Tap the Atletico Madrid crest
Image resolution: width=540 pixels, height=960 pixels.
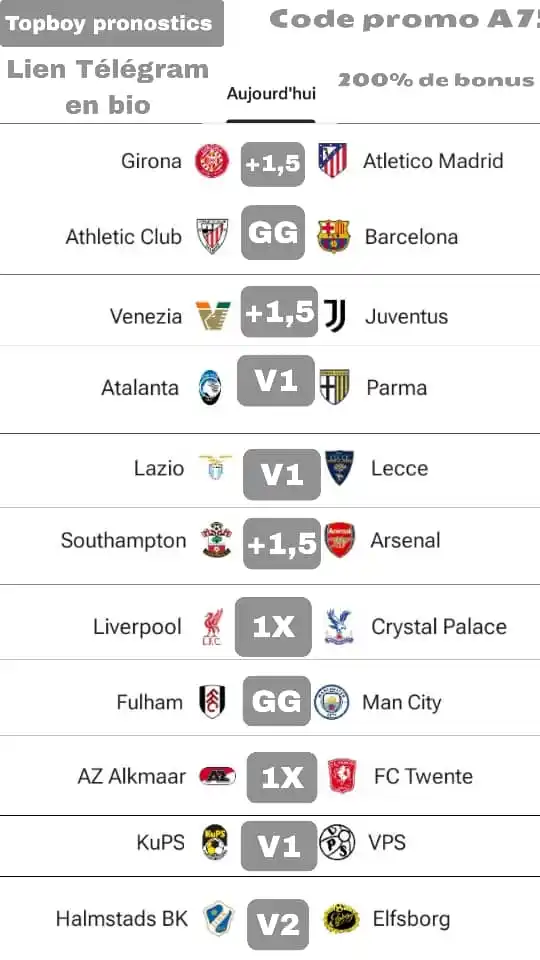tap(332, 160)
